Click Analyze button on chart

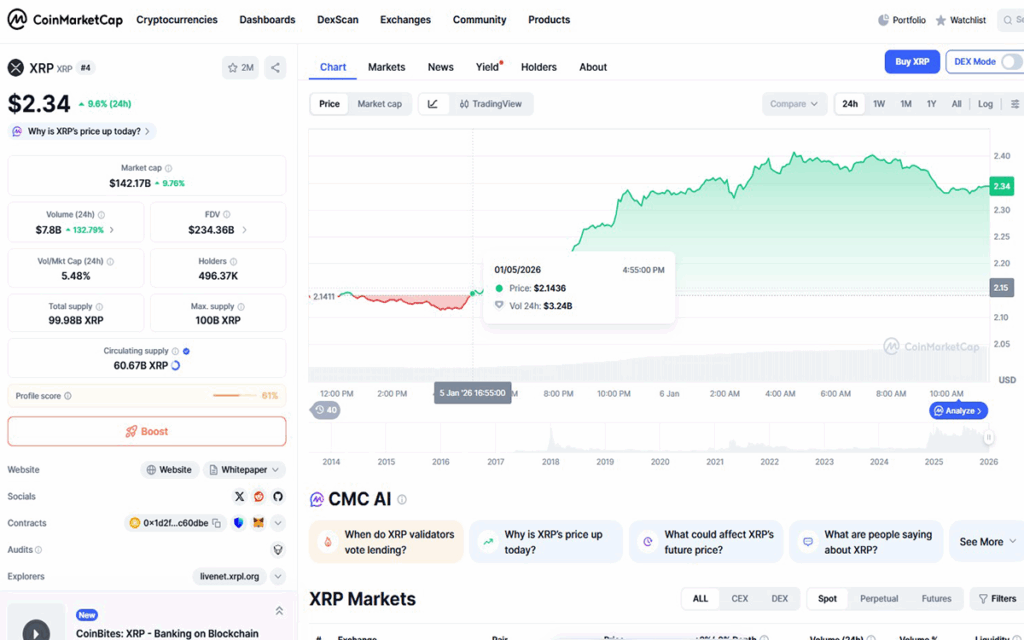tap(958, 411)
